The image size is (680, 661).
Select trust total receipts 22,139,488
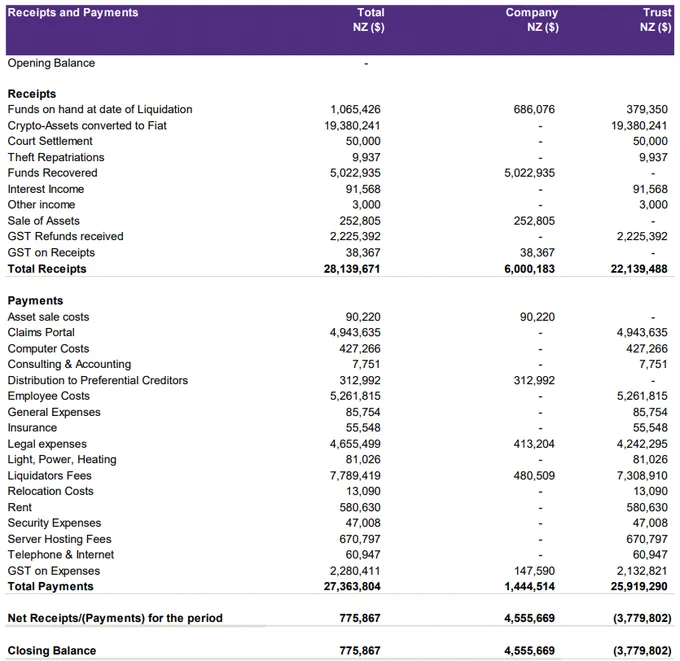click(639, 269)
